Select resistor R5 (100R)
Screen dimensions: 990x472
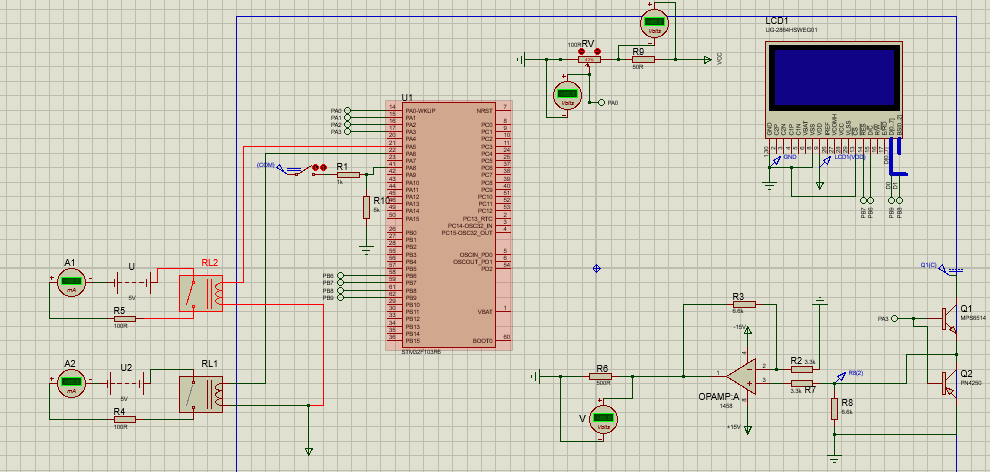pyautogui.click(x=124, y=319)
